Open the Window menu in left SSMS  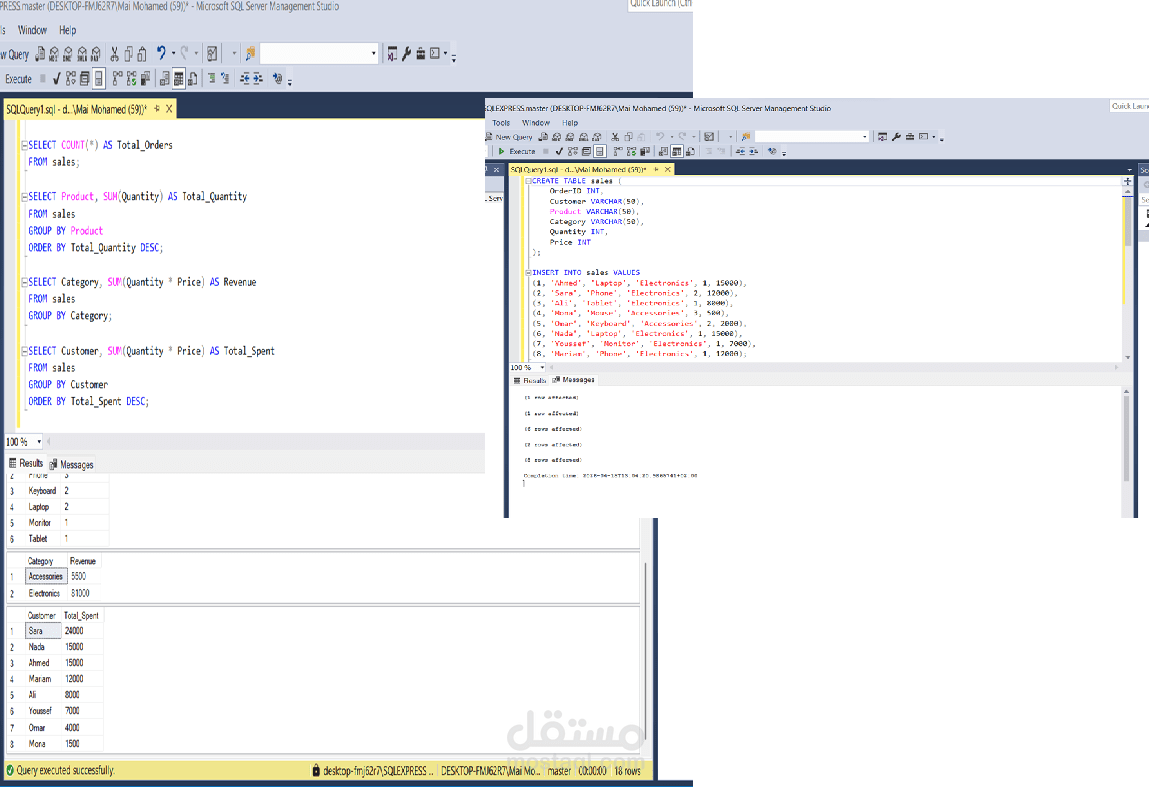(x=32, y=30)
